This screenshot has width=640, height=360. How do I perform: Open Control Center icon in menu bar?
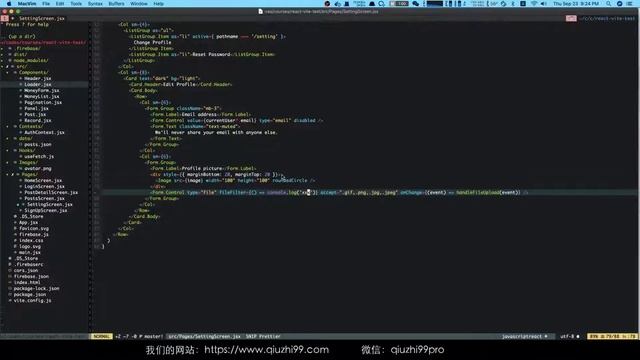pos(629,4)
